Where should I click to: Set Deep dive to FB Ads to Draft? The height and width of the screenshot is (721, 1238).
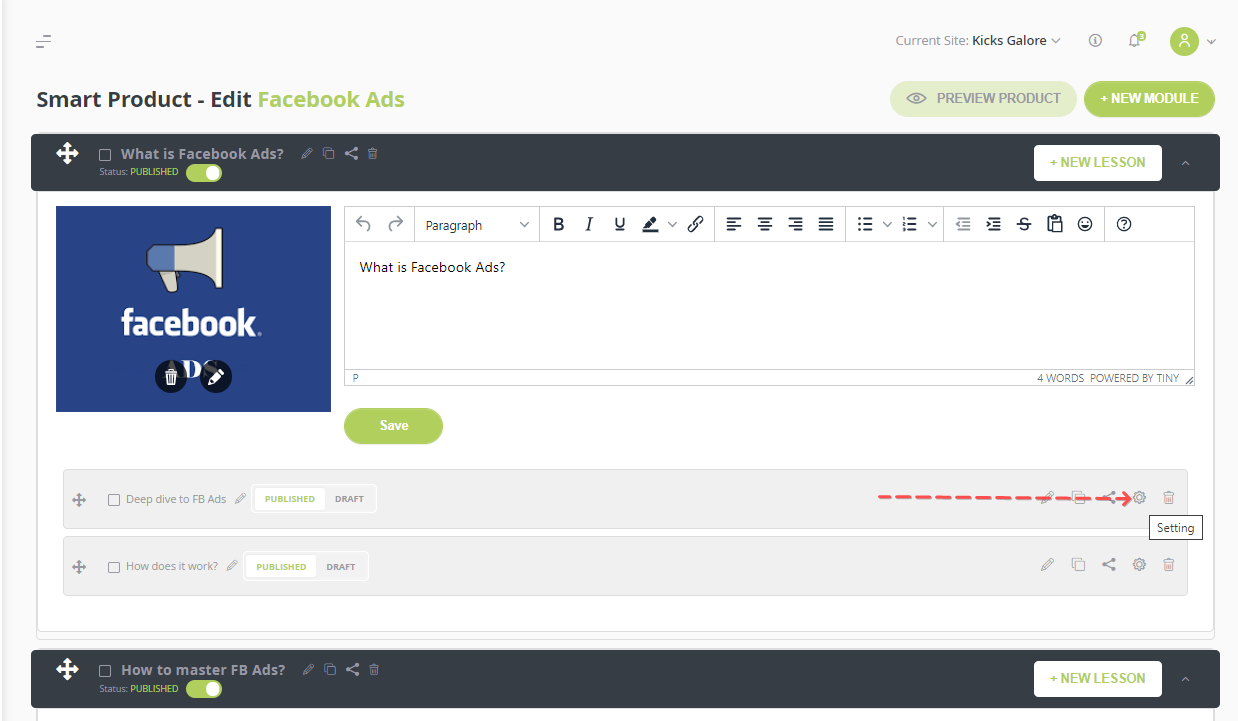pyautogui.click(x=349, y=499)
